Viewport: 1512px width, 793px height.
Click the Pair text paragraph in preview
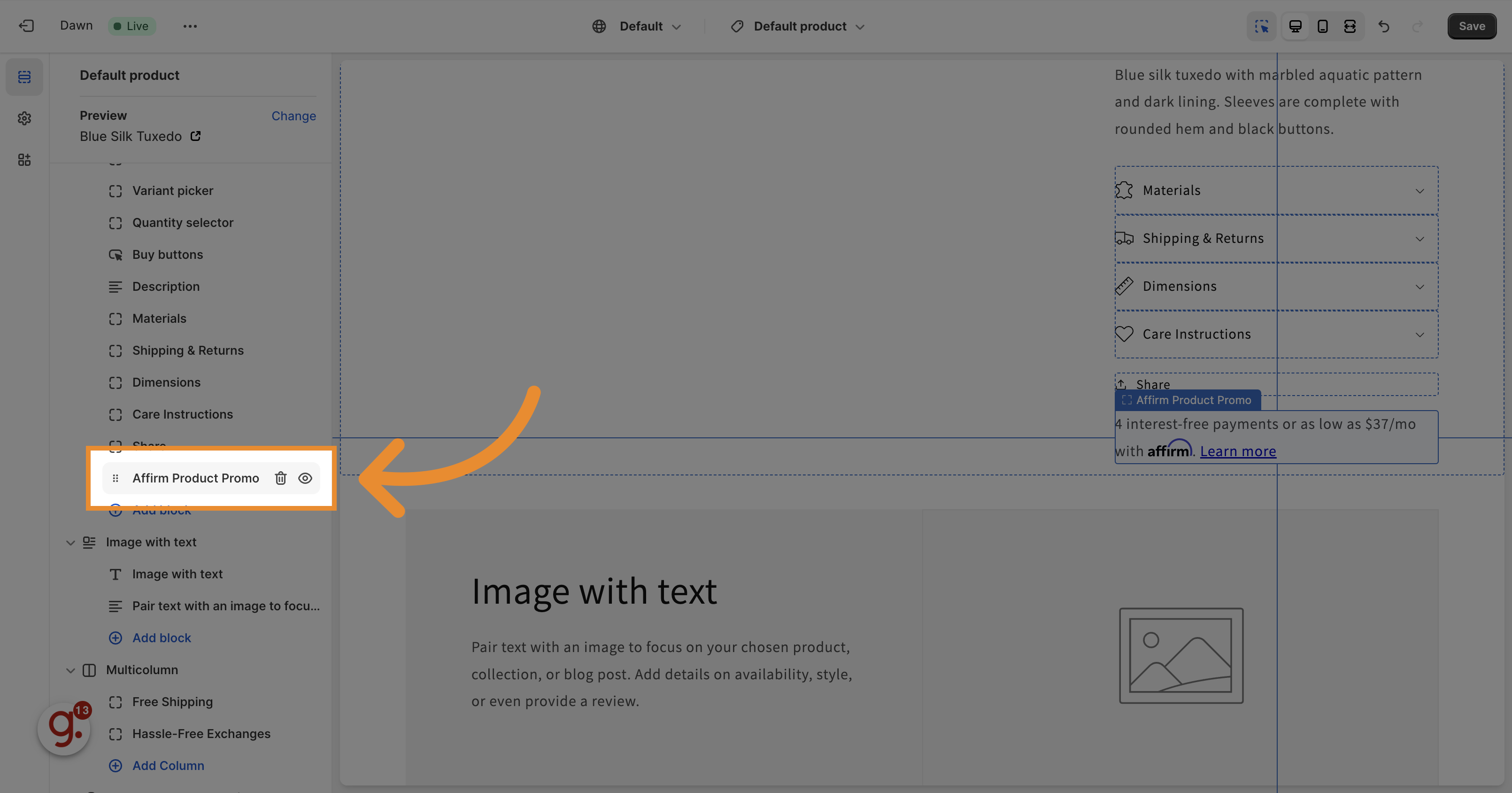pyautogui.click(x=662, y=674)
